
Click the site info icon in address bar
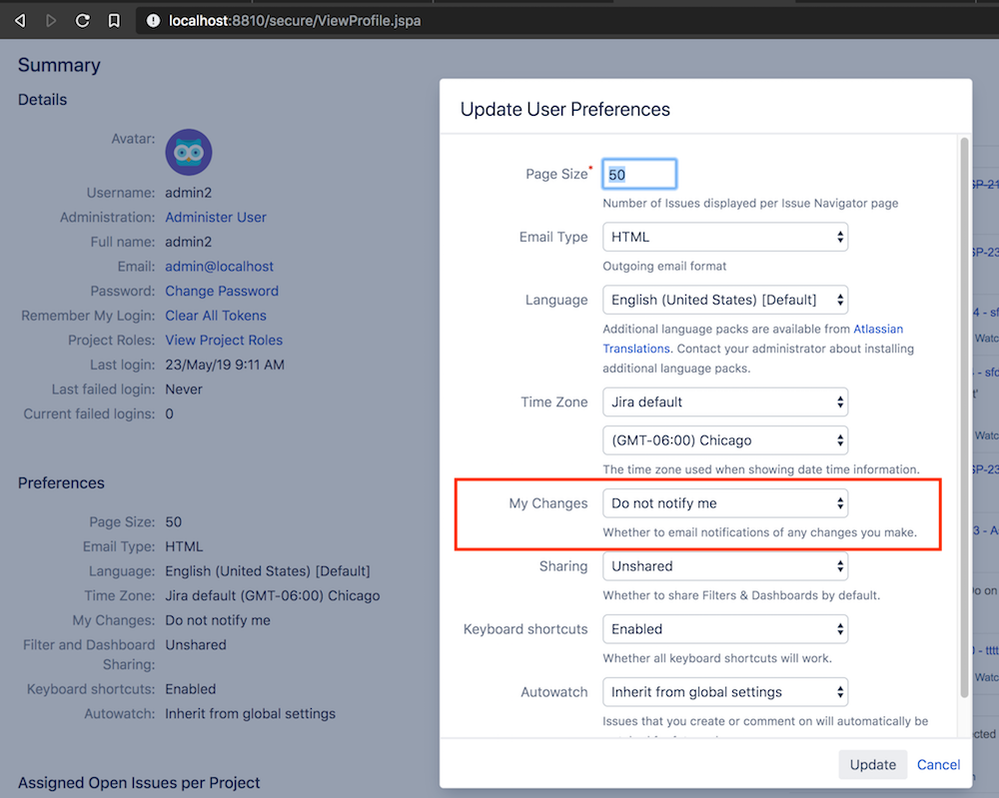(153, 21)
